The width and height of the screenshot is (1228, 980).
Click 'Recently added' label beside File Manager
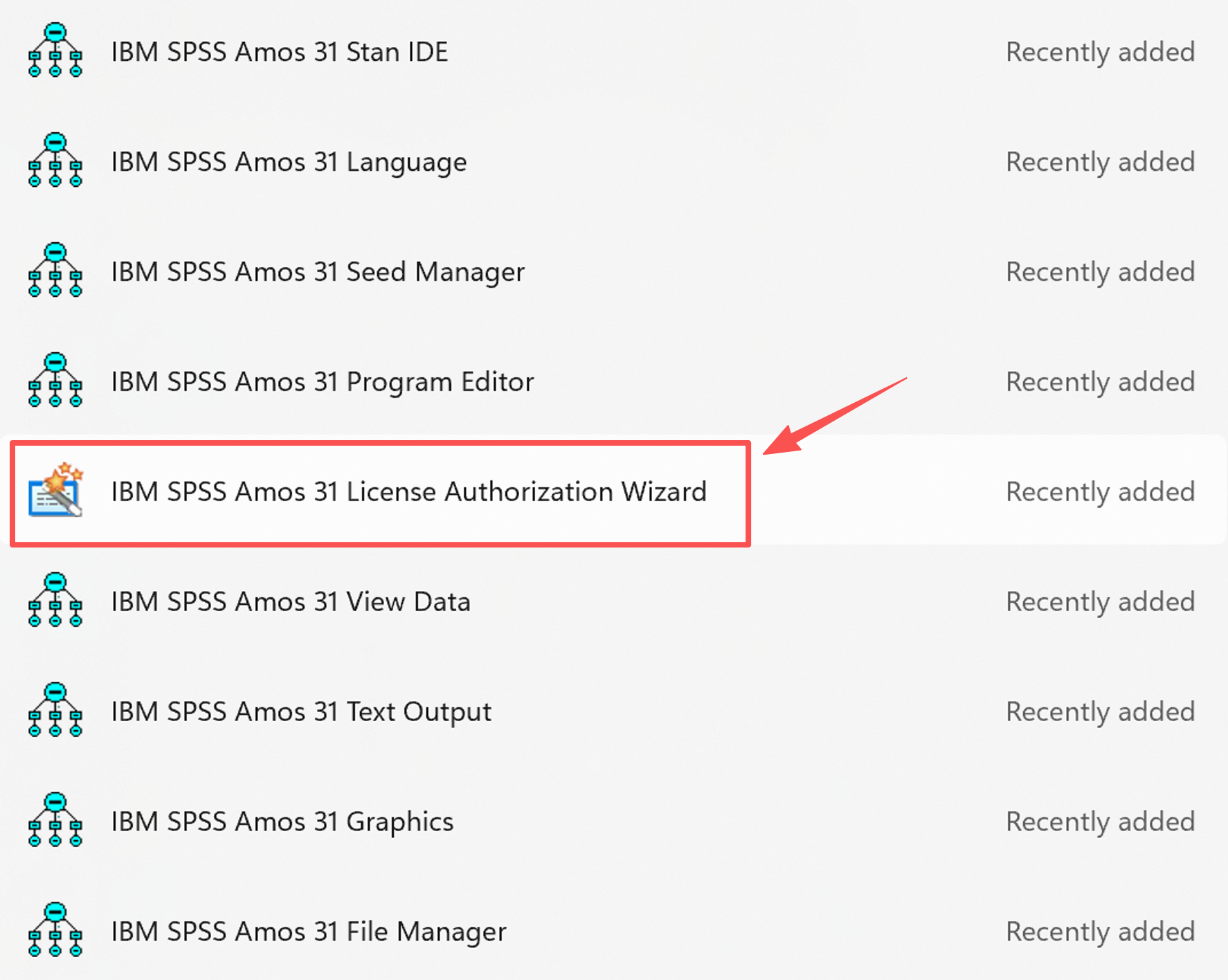(1101, 933)
